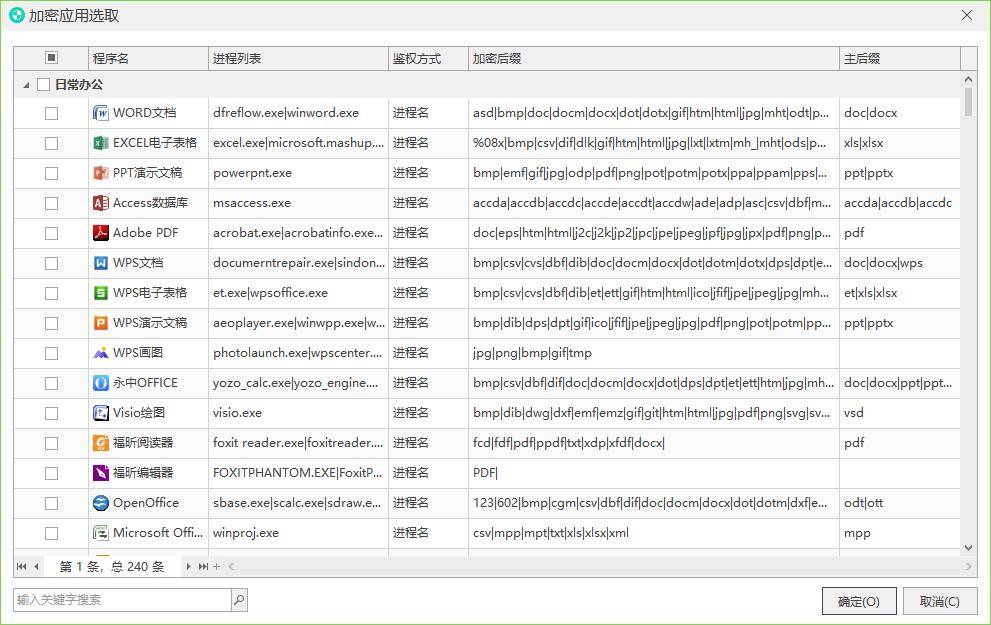This screenshot has height=625, width=991.
Task: Click the jpg|png|bmp|gif|tmp suffix cell
Action: tap(654, 353)
